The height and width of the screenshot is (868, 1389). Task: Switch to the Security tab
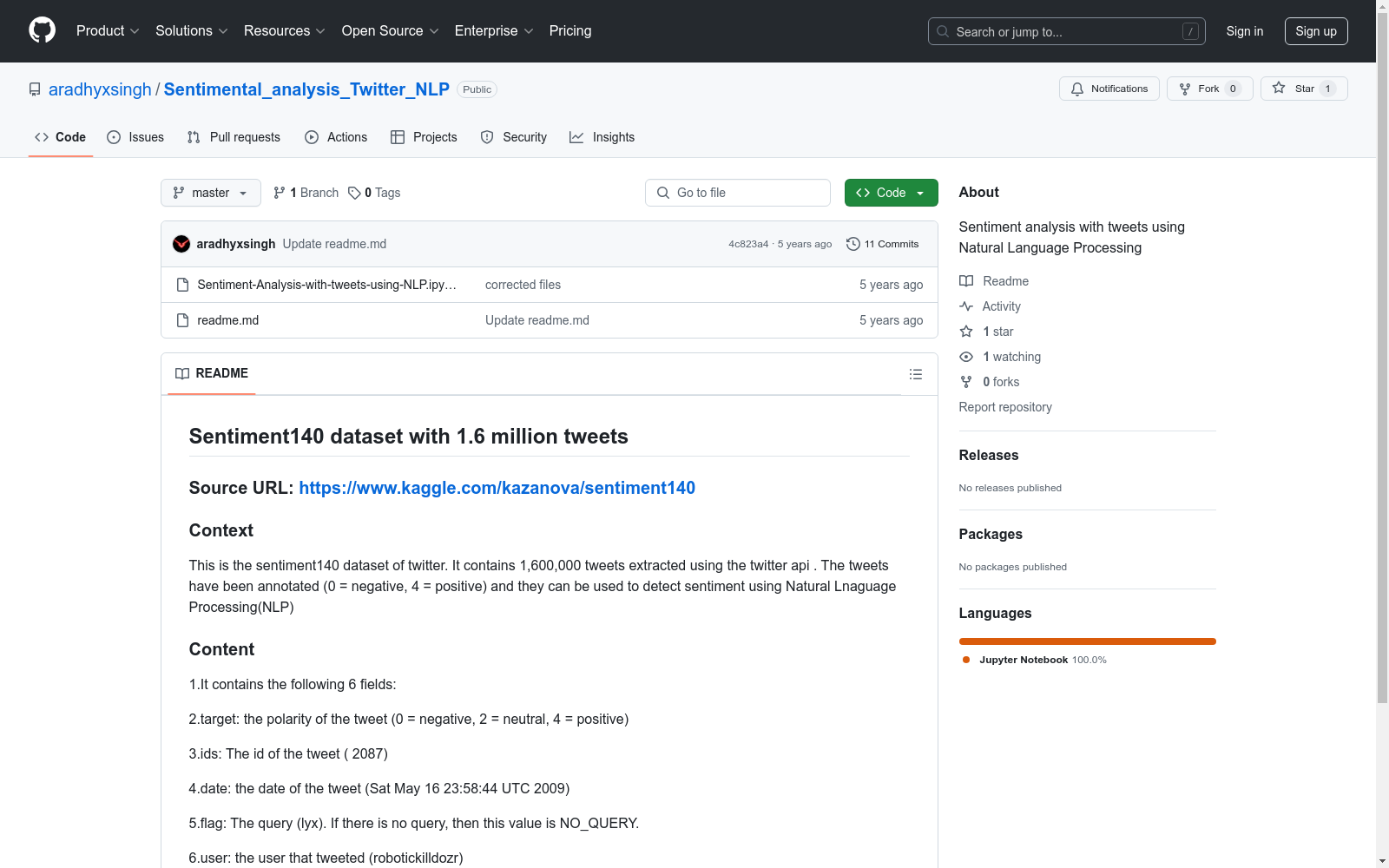[x=514, y=137]
